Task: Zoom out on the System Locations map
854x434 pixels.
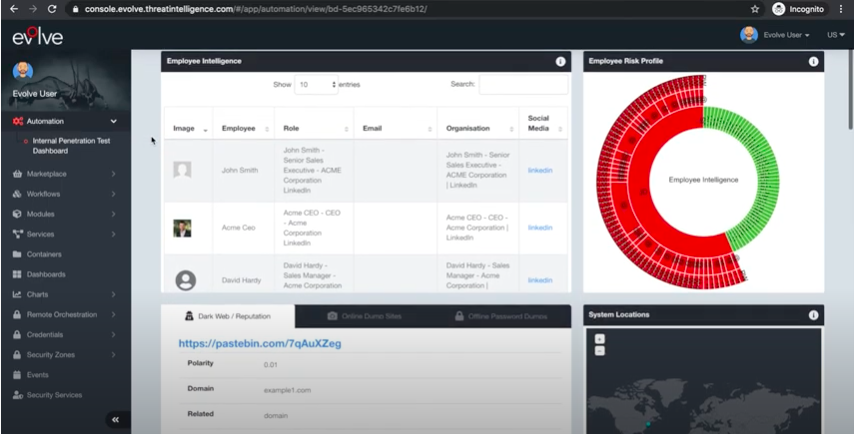Action: coord(600,351)
